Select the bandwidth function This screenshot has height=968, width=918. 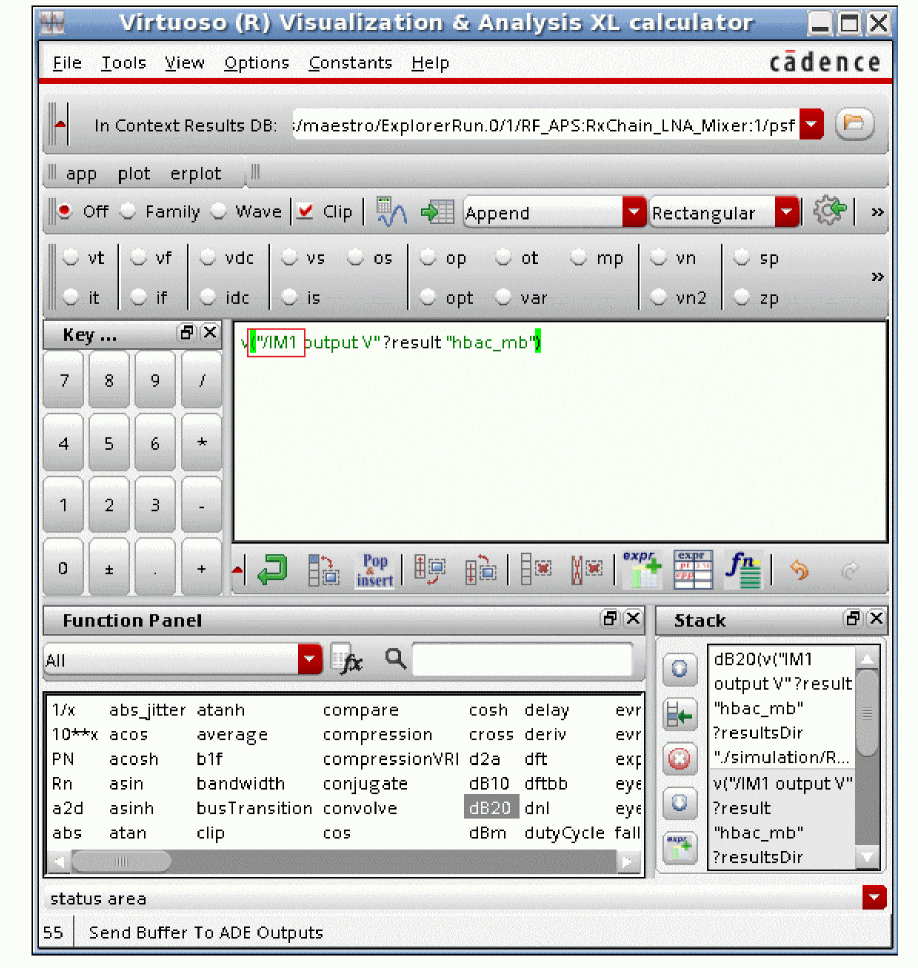click(240, 783)
